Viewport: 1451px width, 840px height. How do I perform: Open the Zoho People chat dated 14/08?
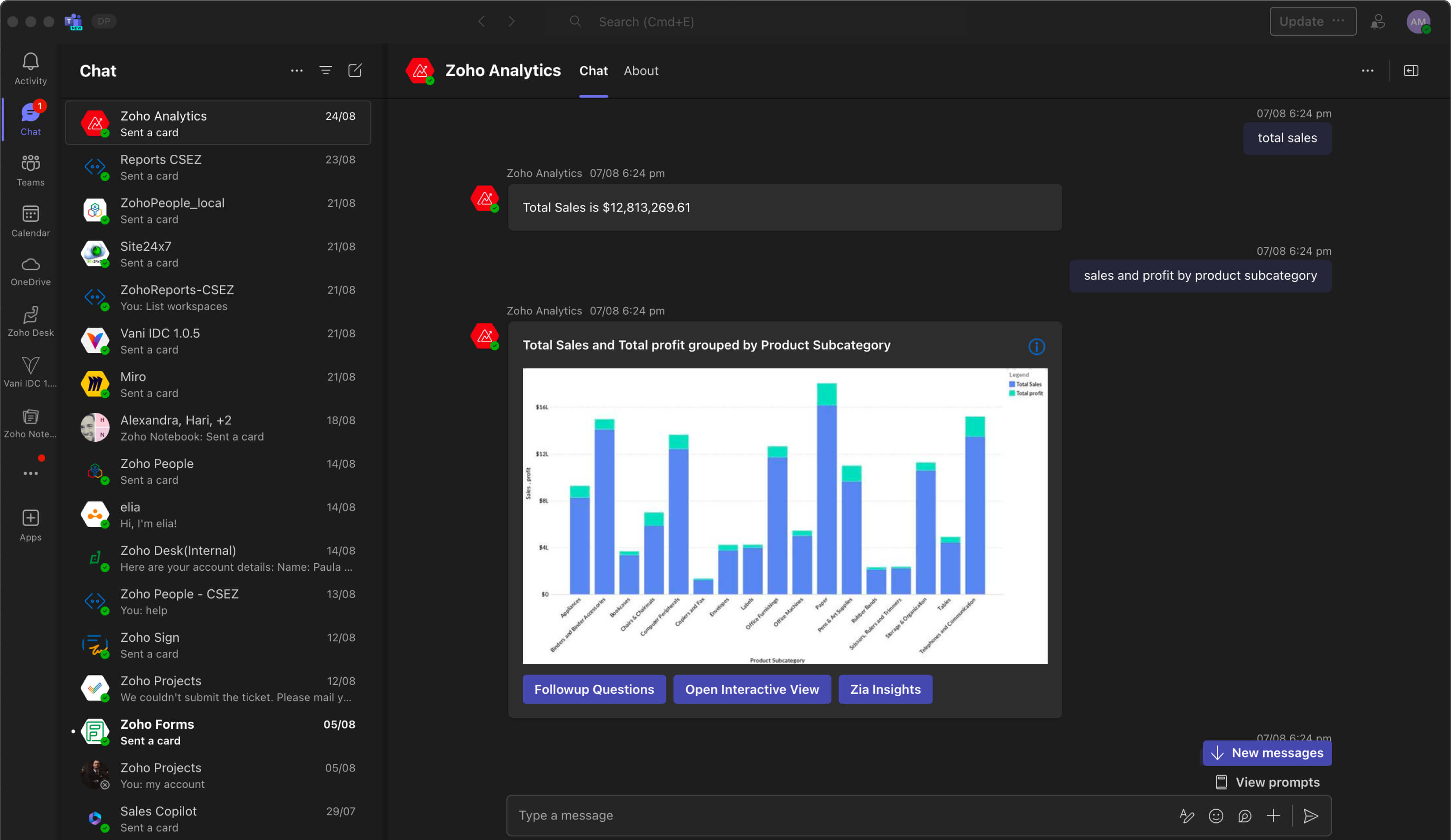coord(218,471)
